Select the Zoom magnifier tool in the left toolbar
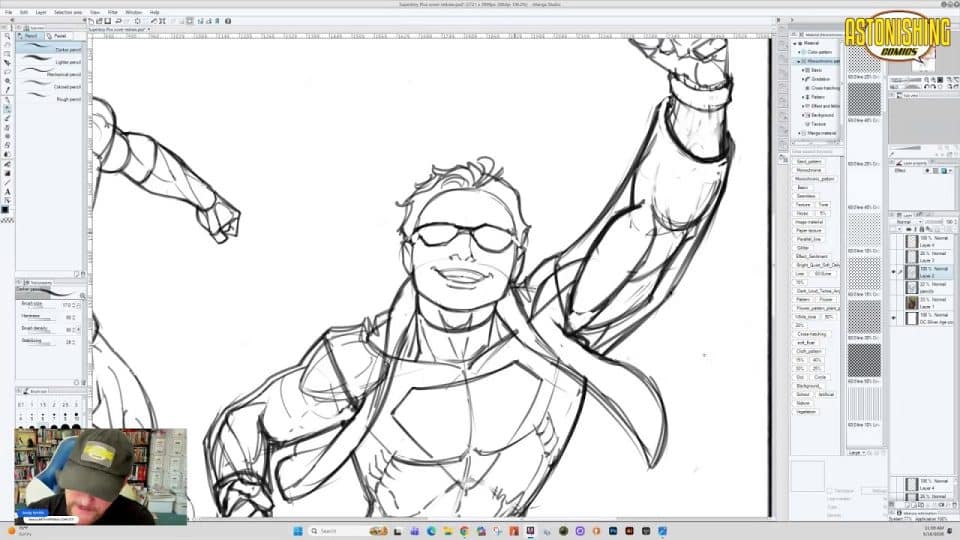 [7, 36]
